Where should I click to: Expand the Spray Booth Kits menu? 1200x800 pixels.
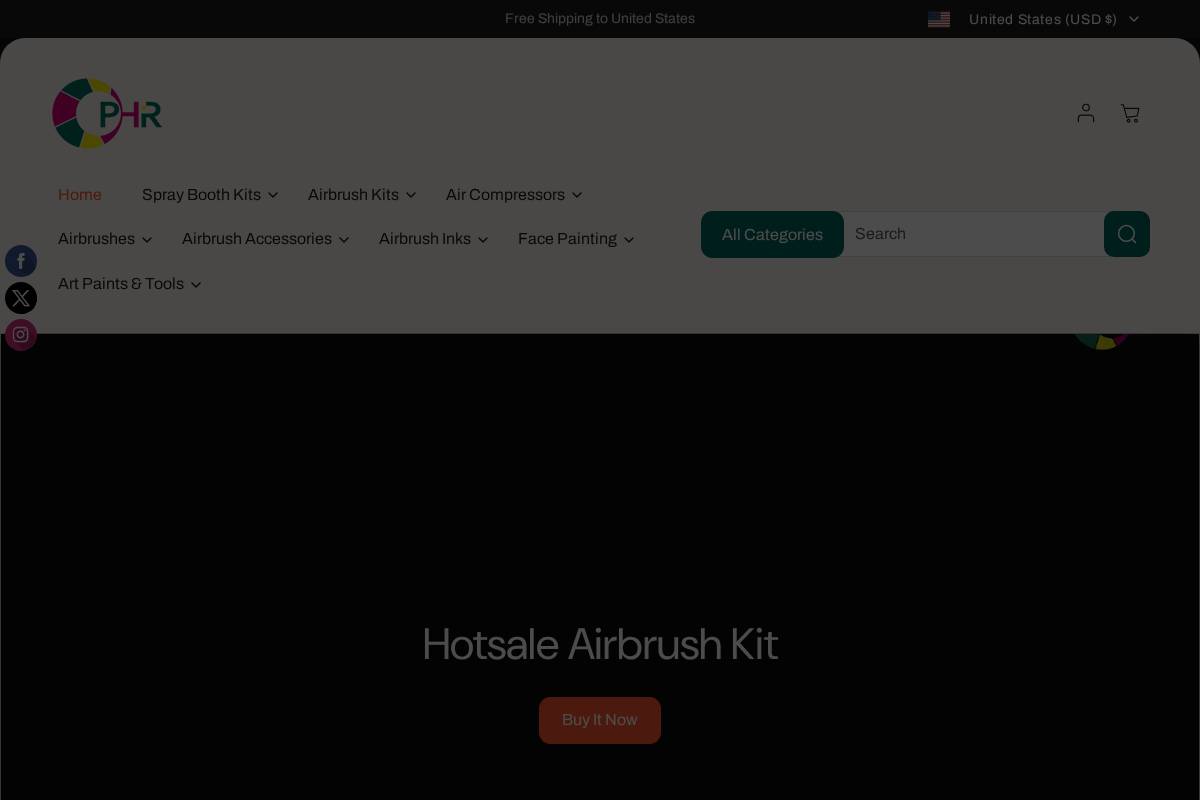[202, 195]
